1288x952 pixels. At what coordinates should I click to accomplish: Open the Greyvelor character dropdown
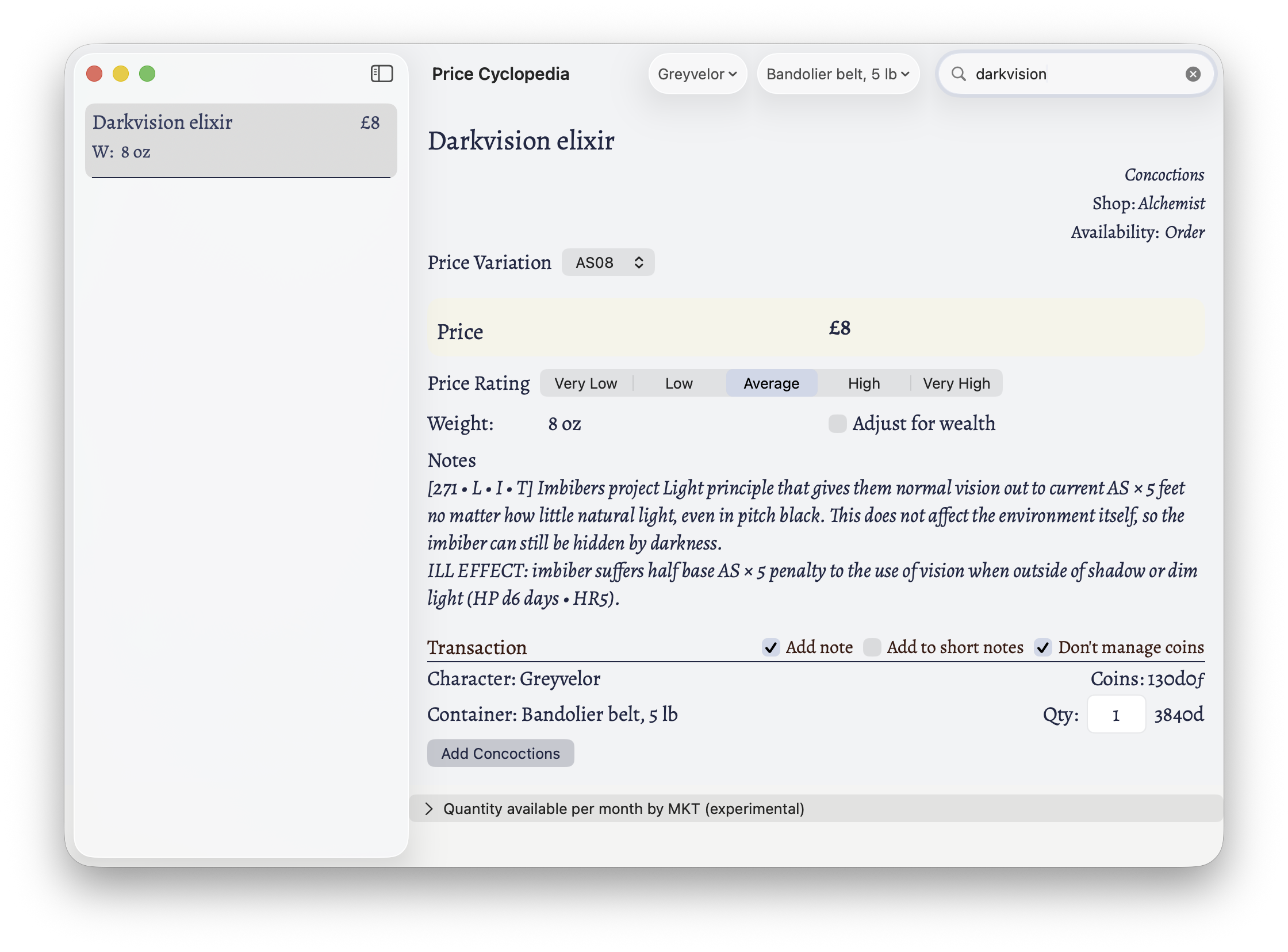[x=697, y=74]
